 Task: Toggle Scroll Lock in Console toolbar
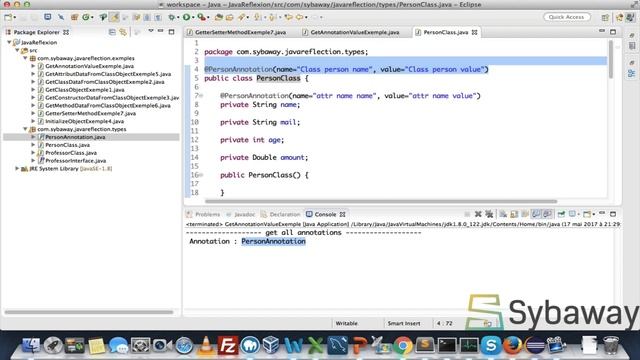(x=514, y=214)
